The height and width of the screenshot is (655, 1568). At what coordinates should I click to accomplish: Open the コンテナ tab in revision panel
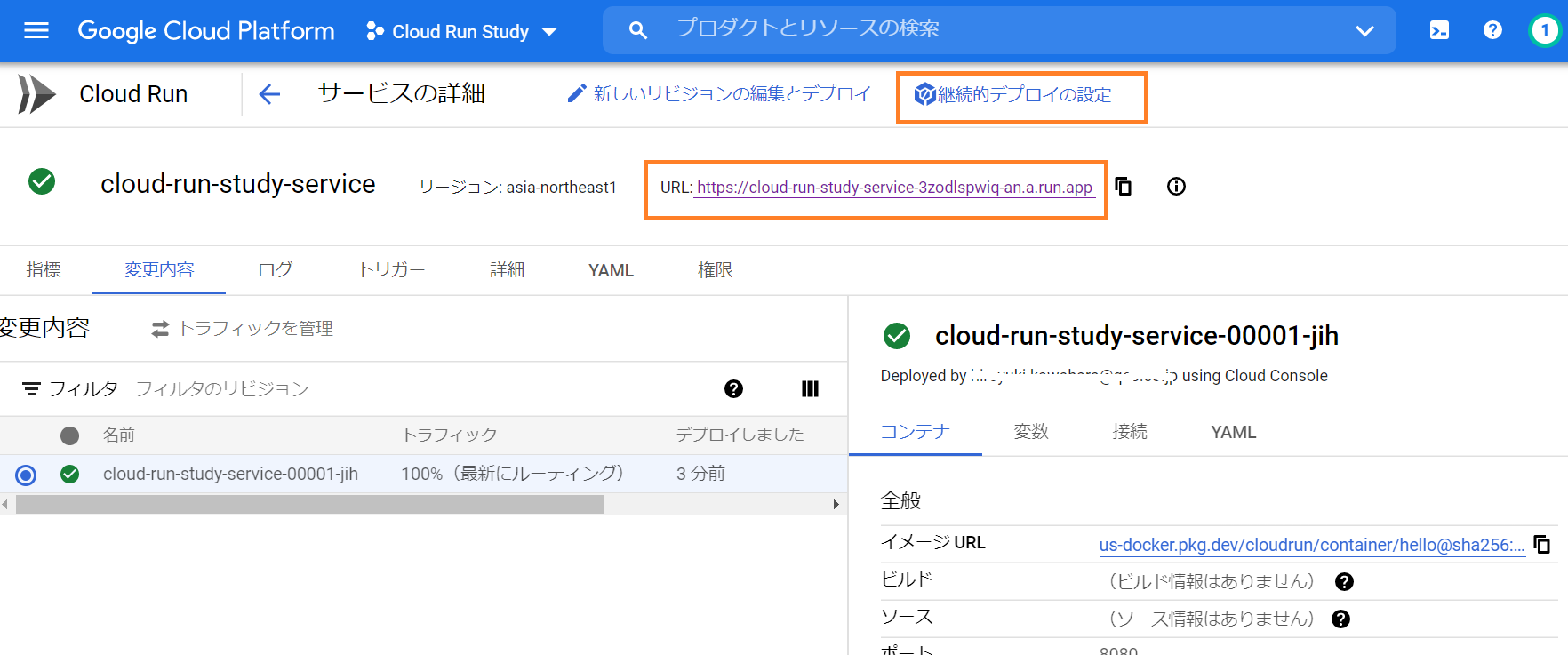[x=915, y=432]
